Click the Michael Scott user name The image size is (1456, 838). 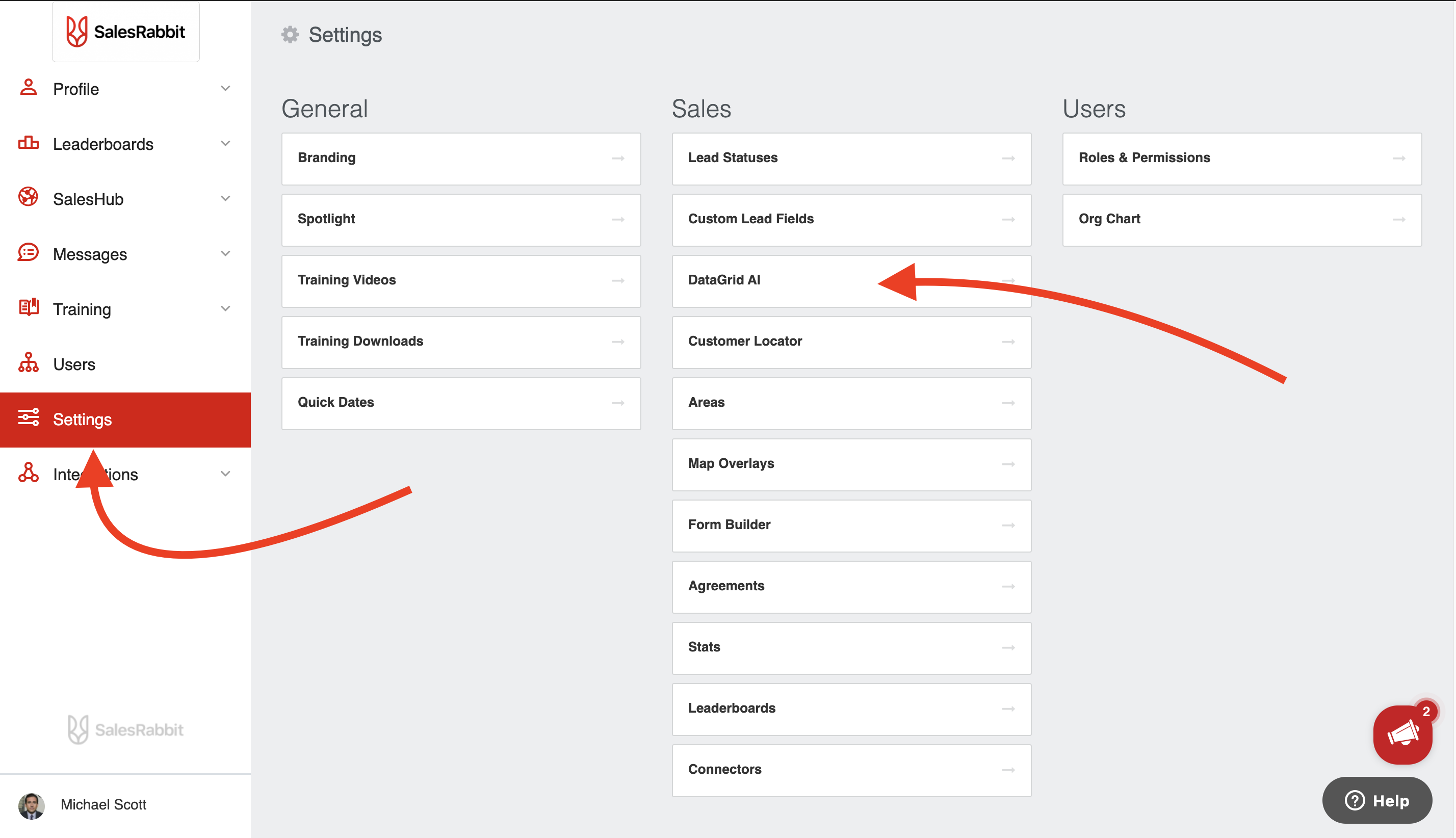coord(103,805)
